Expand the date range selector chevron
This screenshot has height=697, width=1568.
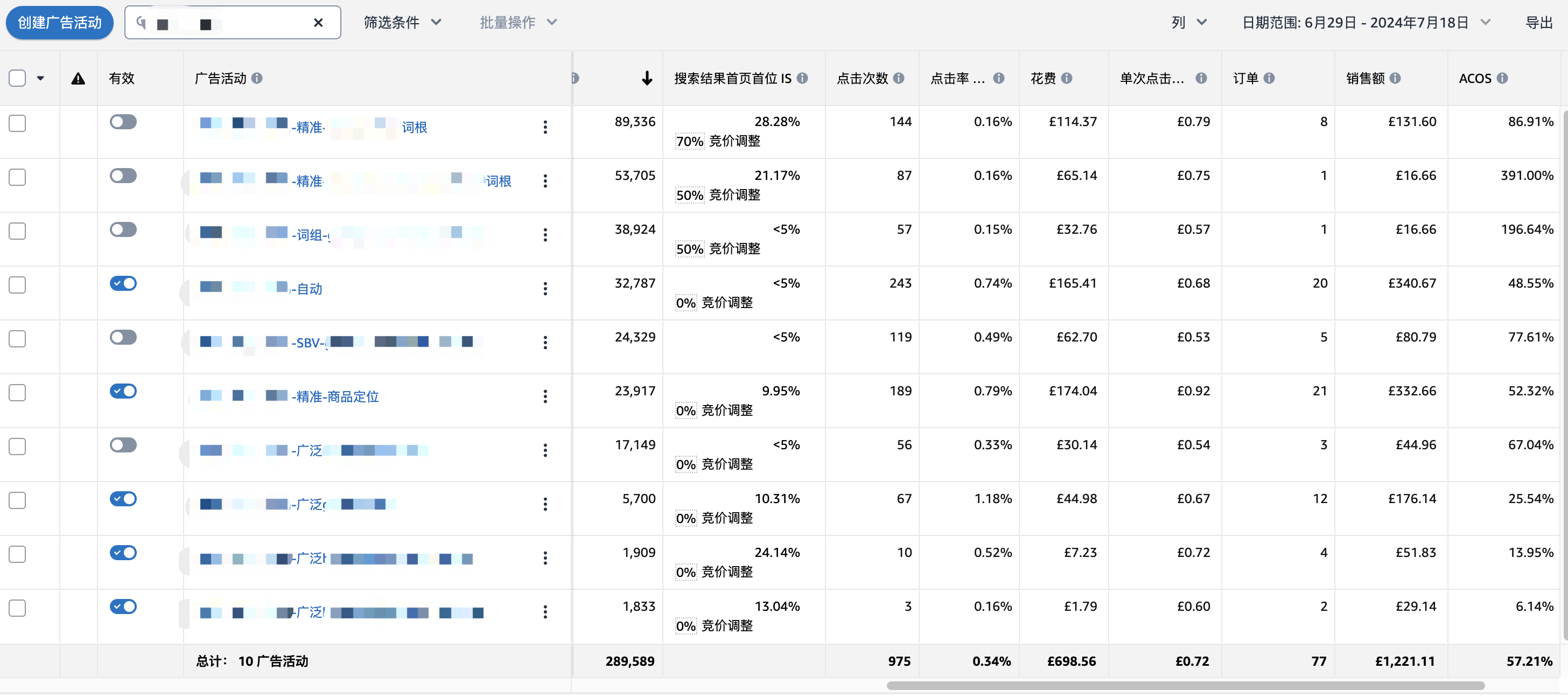coord(1485,22)
